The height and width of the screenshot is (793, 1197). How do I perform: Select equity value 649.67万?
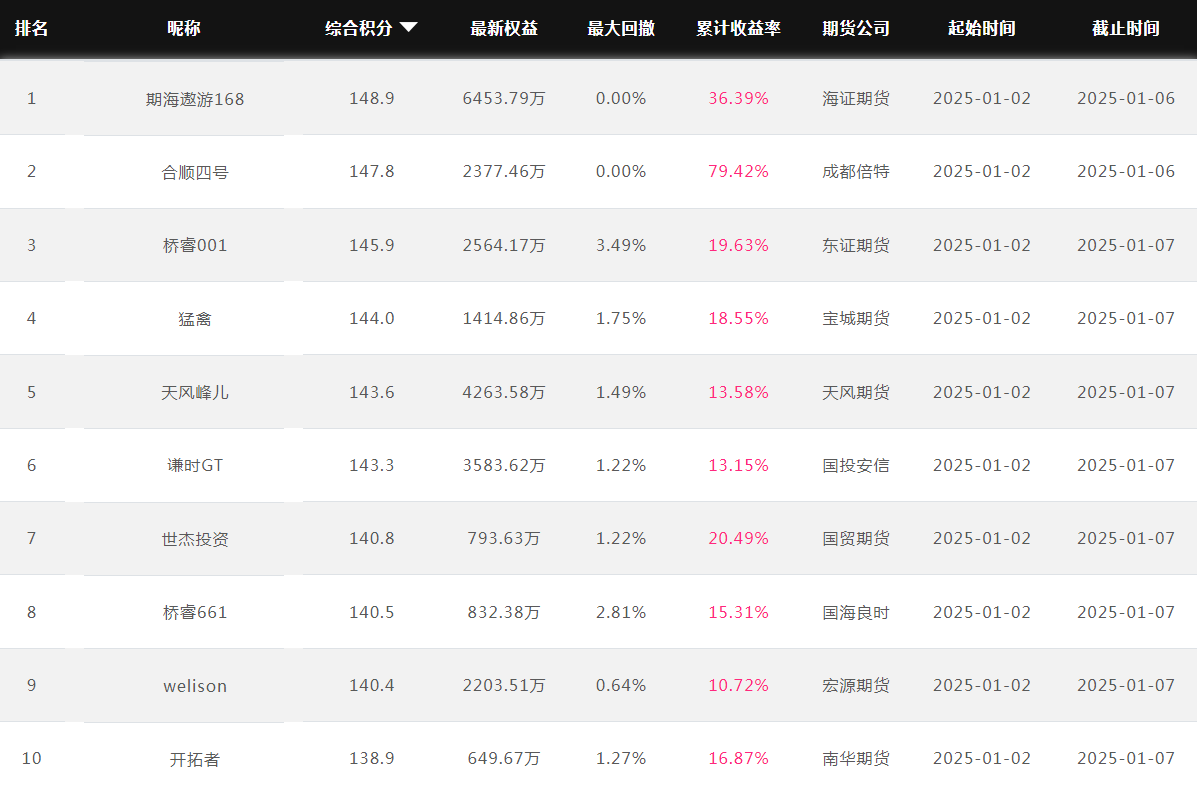504,759
